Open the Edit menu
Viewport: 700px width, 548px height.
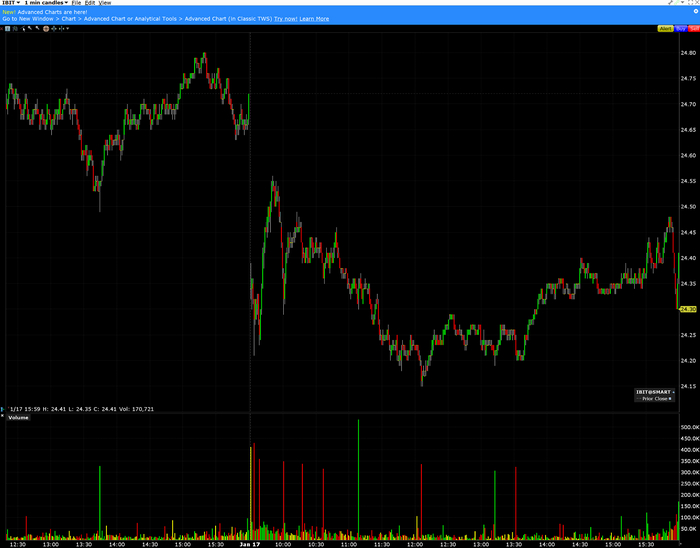(x=90, y=2)
